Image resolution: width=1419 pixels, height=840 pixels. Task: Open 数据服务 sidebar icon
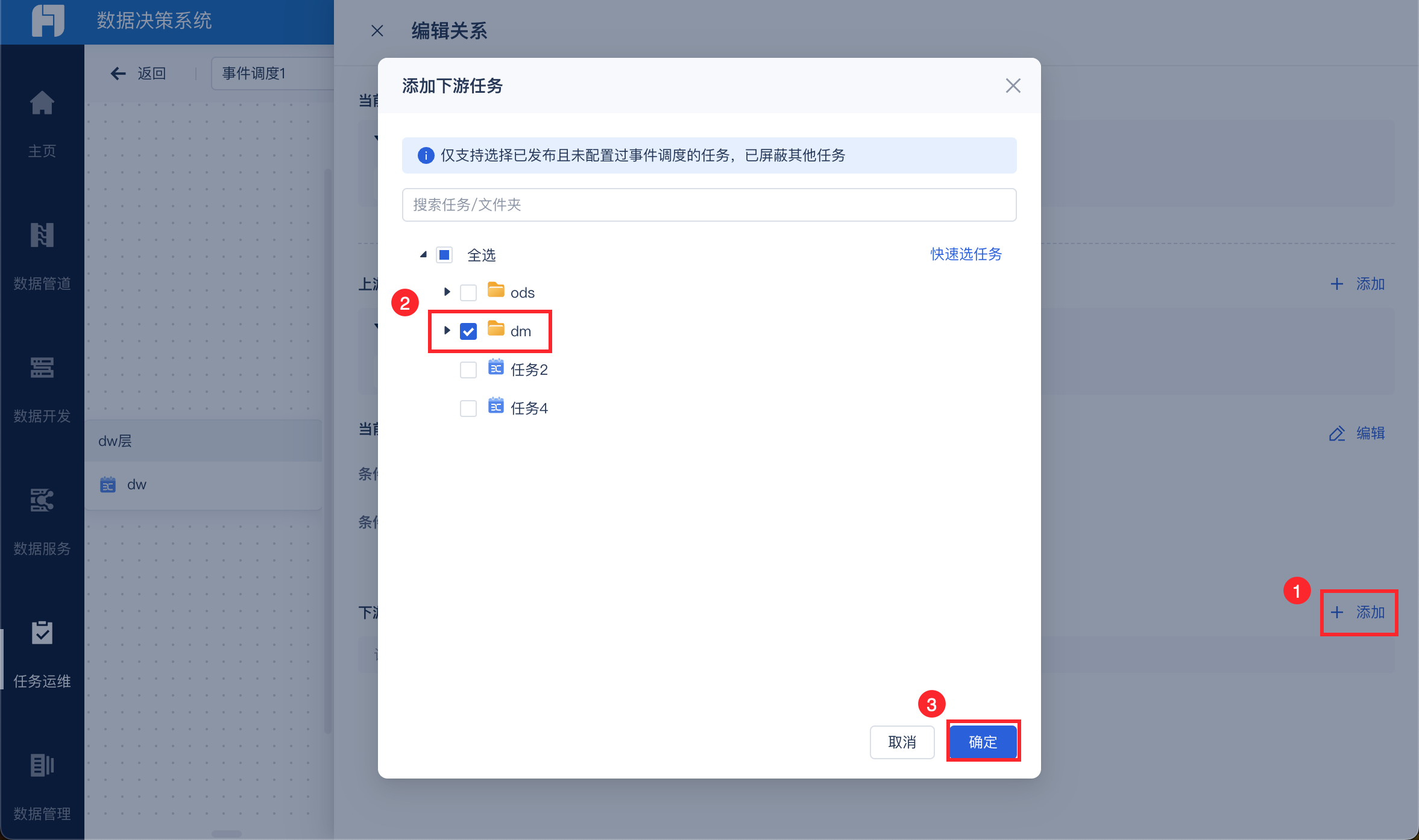42,500
